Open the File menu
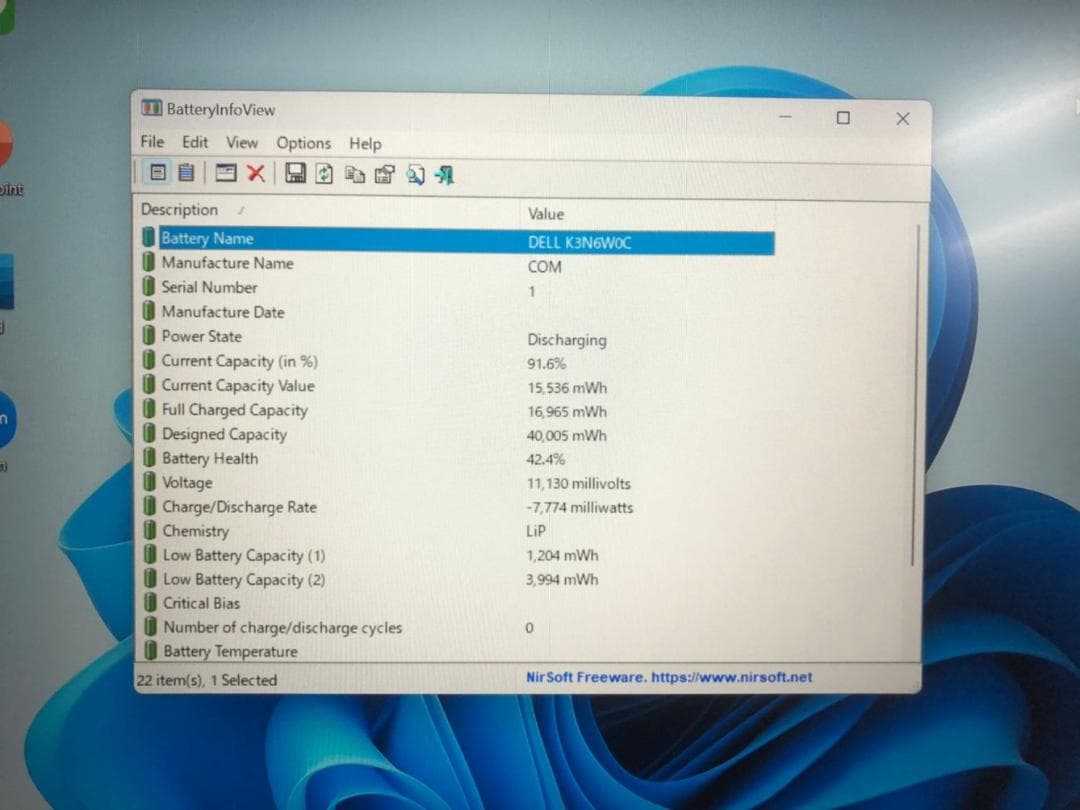Viewport: 1080px width, 810px height. [152, 142]
